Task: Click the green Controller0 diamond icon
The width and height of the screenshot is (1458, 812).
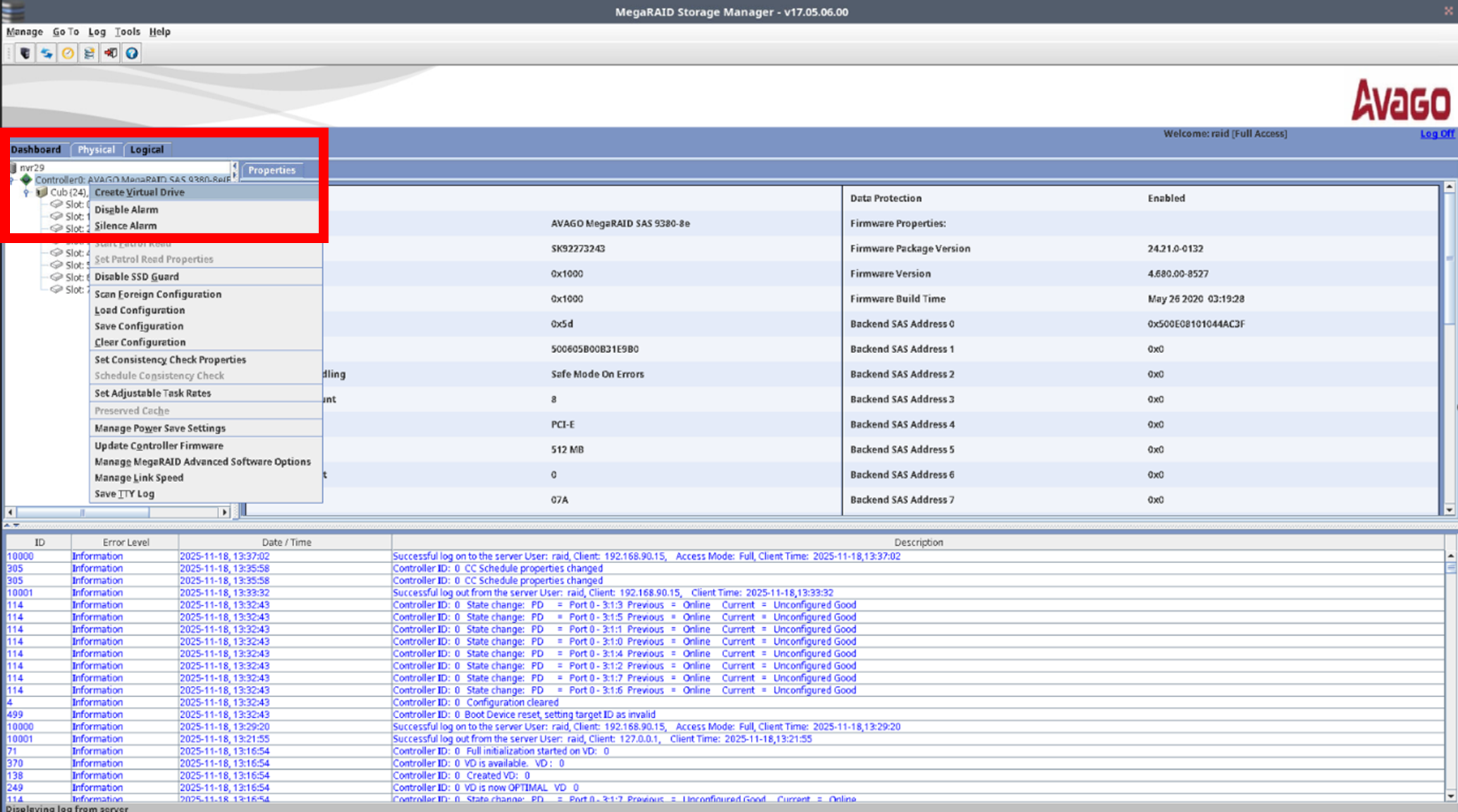Action: (26, 180)
